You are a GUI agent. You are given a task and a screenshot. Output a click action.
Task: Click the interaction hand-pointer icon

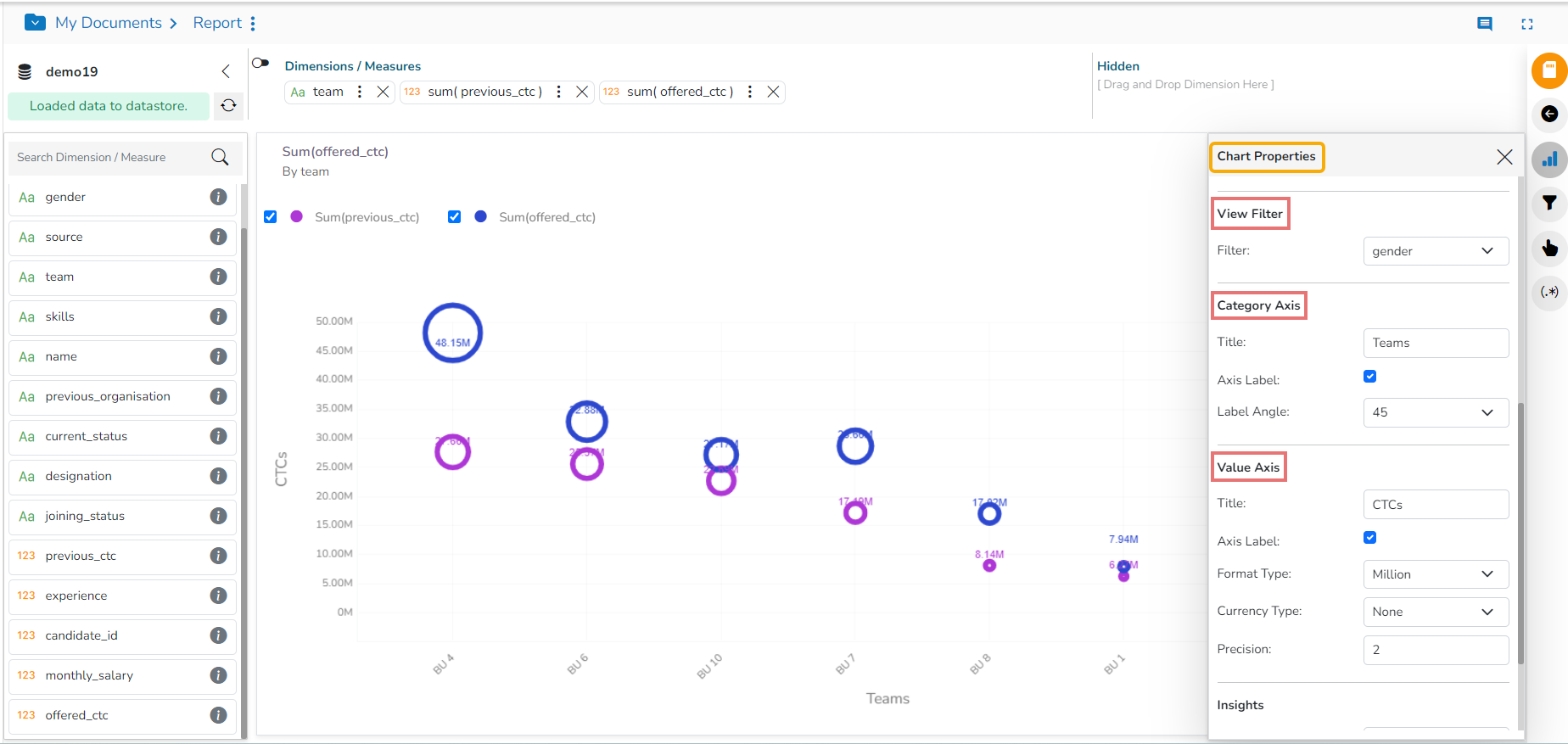[x=1549, y=248]
